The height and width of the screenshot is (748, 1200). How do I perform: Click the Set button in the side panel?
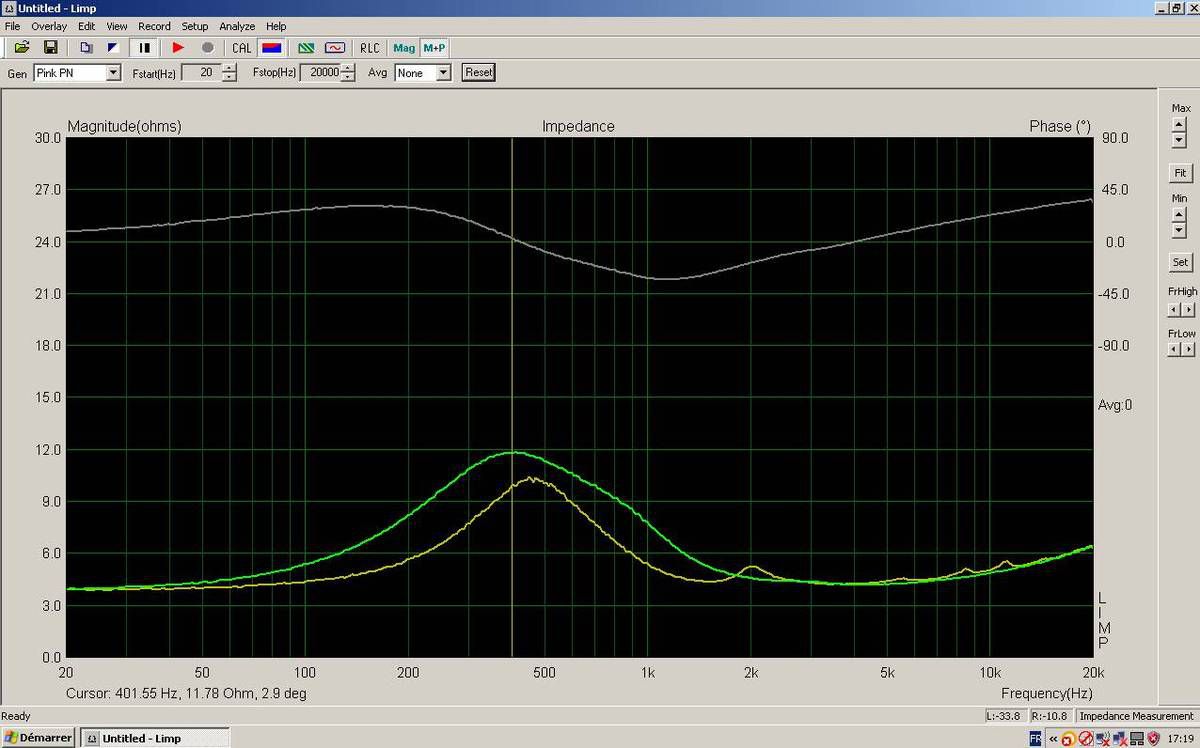(1181, 263)
